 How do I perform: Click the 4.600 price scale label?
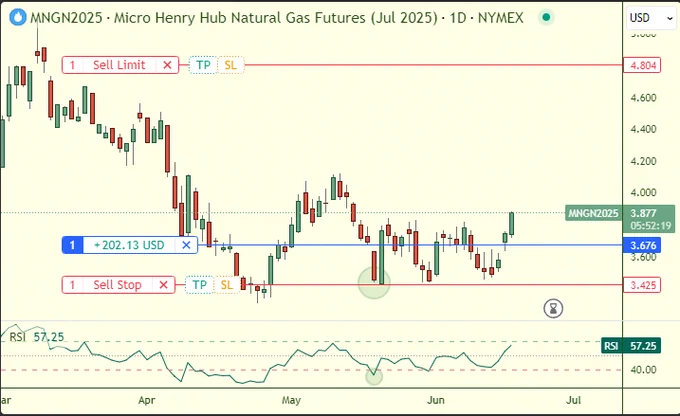pyautogui.click(x=643, y=97)
